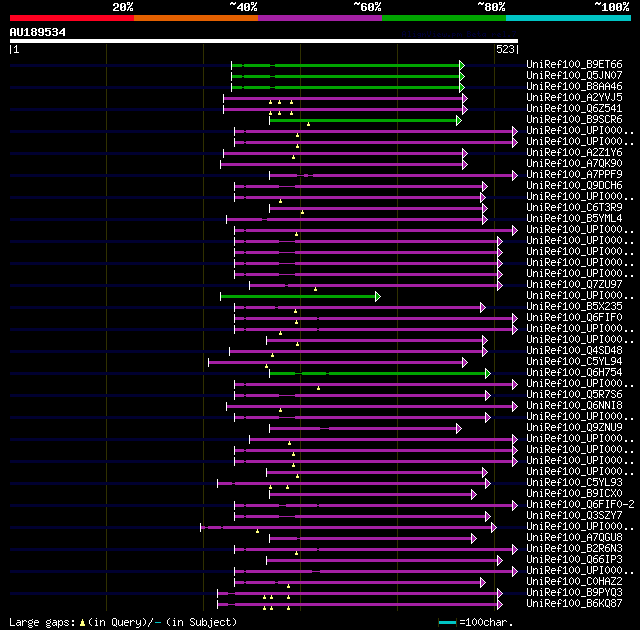Select the UniRef100_B5YML4 label
The image size is (640, 630).
pyautogui.click(x=574, y=219)
